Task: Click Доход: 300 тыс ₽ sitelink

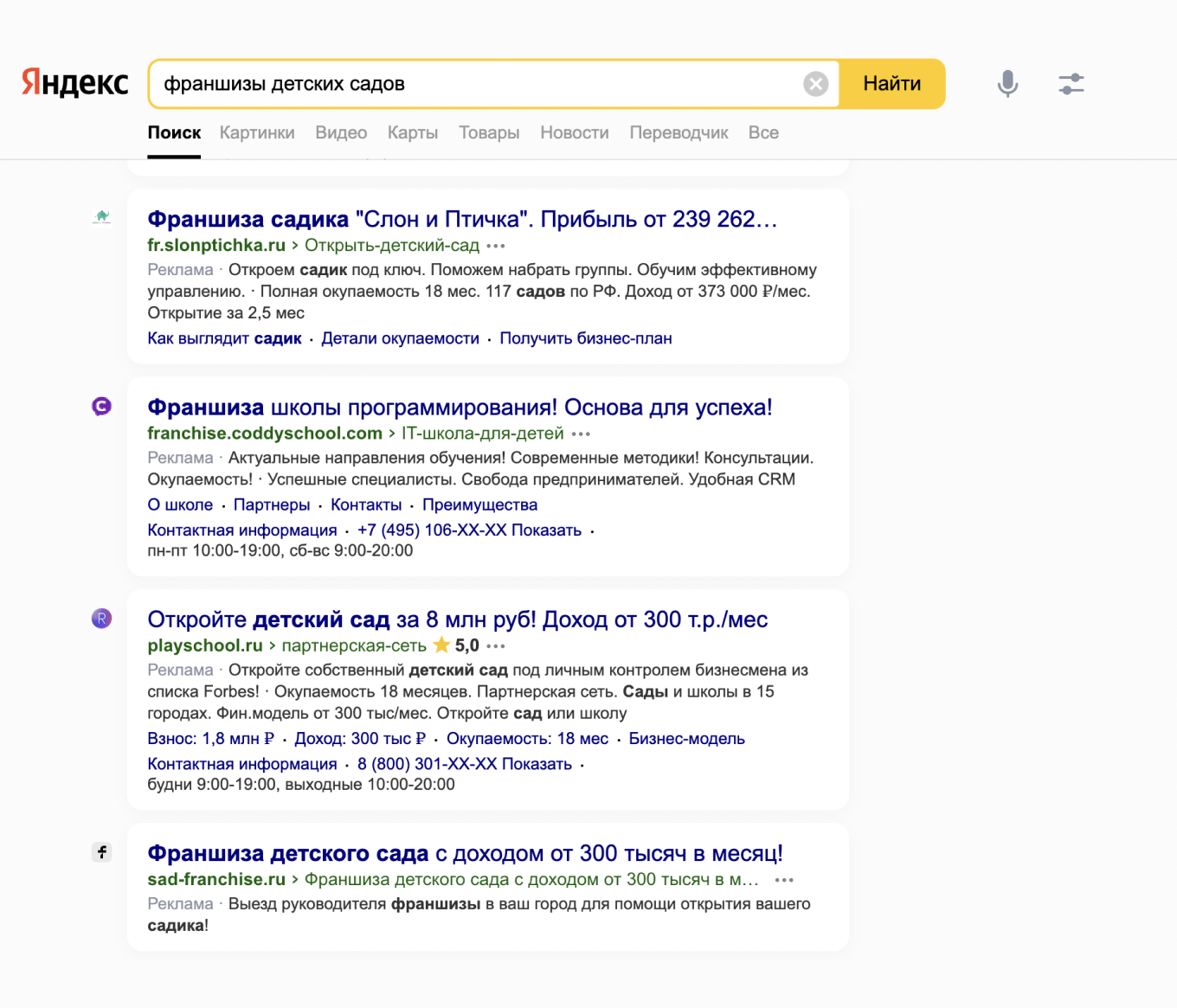Action: point(360,738)
